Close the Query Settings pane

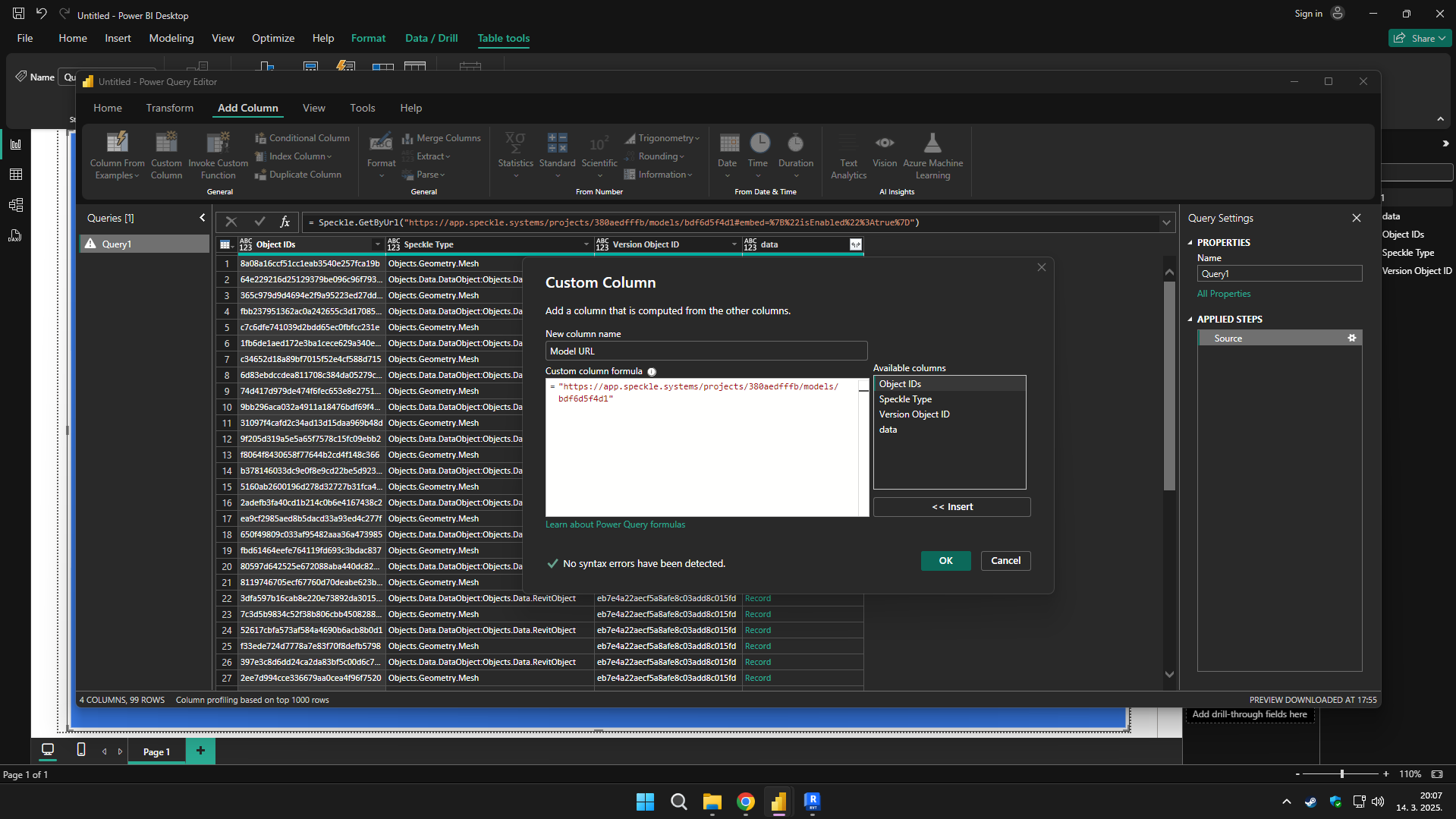pyautogui.click(x=1356, y=218)
